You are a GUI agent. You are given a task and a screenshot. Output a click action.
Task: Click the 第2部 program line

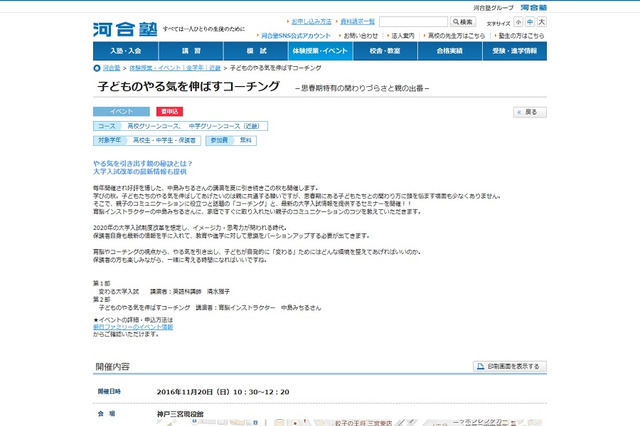pyautogui.click(x=102, y=300)
